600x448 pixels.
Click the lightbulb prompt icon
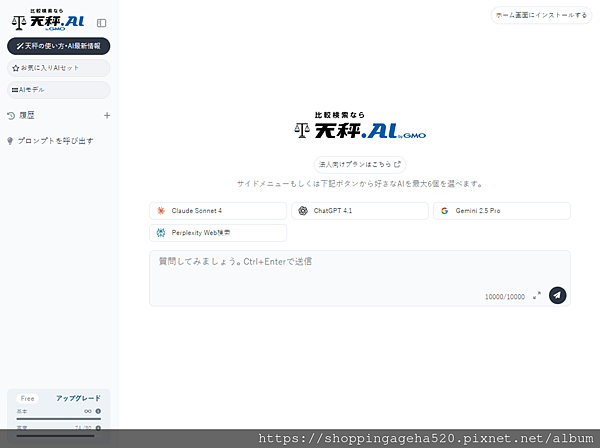pos(10,141)
